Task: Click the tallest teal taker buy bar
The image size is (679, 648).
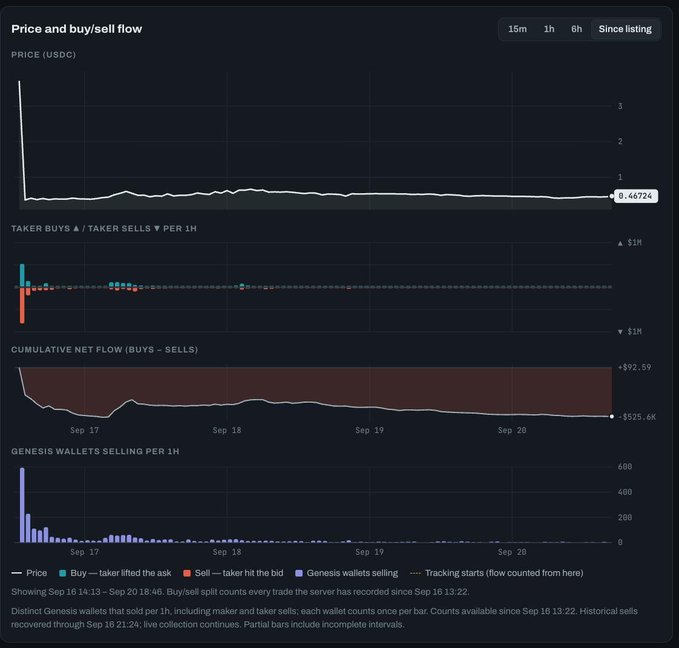Action: (22, 275)
